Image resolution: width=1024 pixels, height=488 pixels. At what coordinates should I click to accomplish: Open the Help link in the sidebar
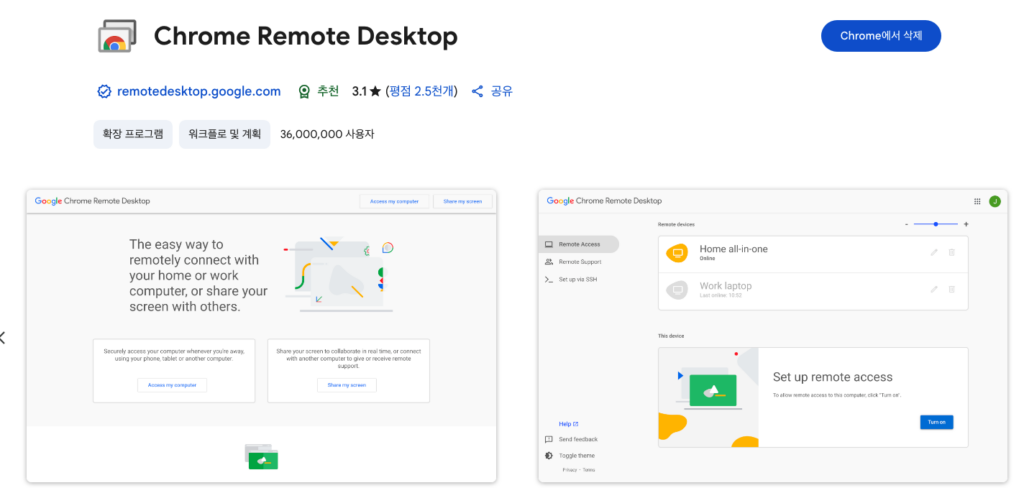pyautogui.click(x=568, y=424)
